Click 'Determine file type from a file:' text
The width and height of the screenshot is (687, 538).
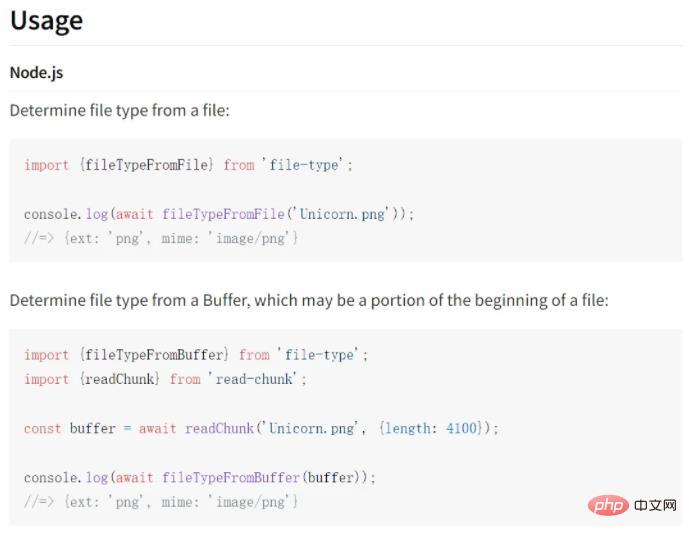[x=119, y=110]
